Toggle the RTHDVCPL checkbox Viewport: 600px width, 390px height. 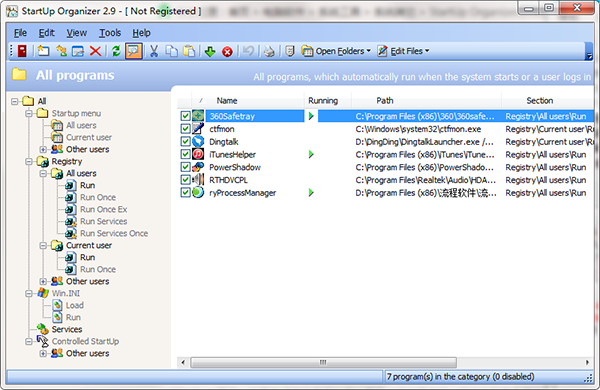click(x=186, y=179)
